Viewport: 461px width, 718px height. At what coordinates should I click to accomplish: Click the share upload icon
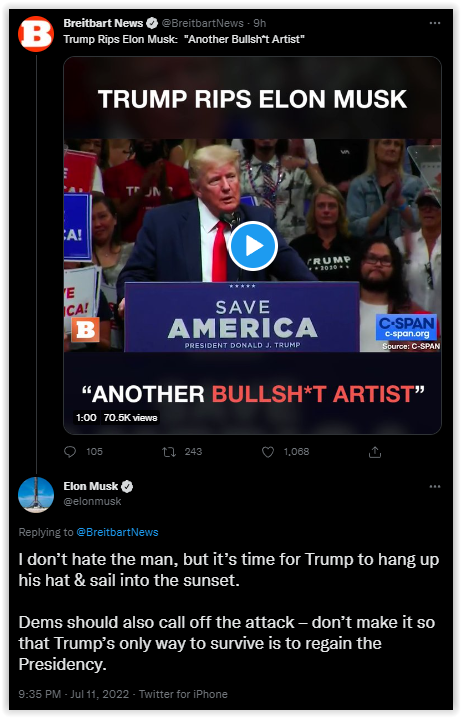(x=375, y=452)
